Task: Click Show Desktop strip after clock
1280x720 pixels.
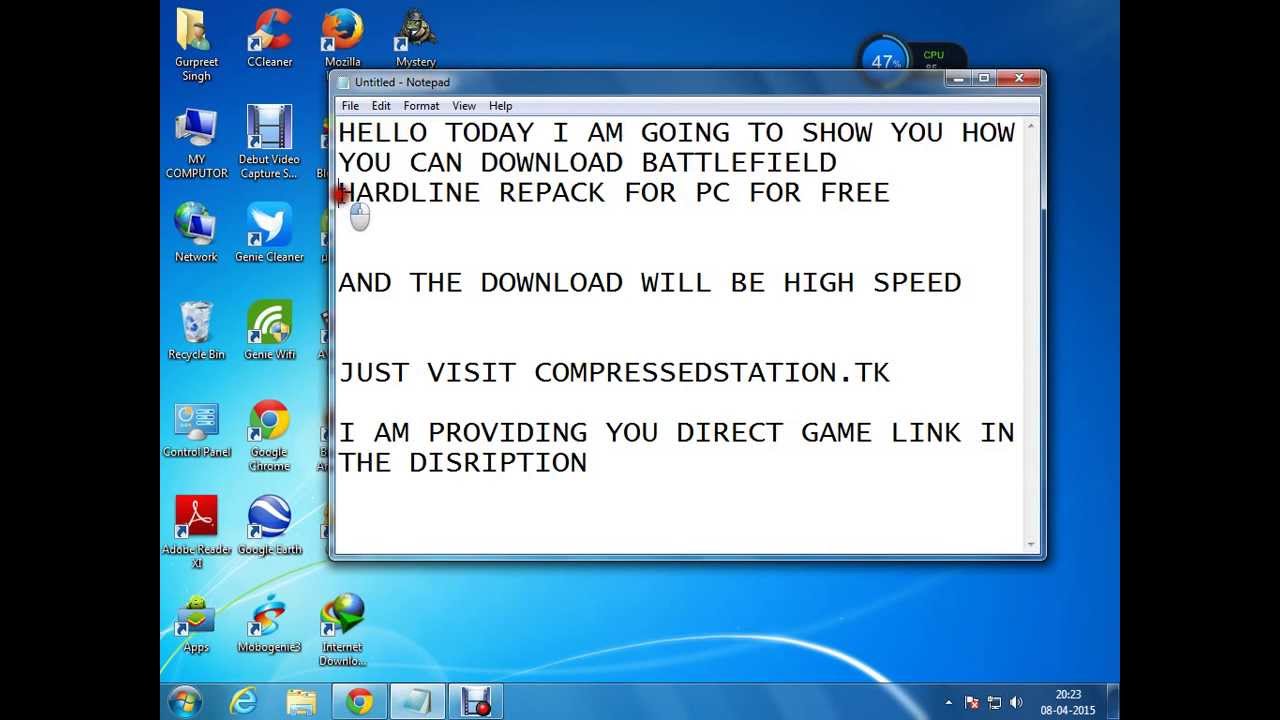Action: tap(1112, 702)
